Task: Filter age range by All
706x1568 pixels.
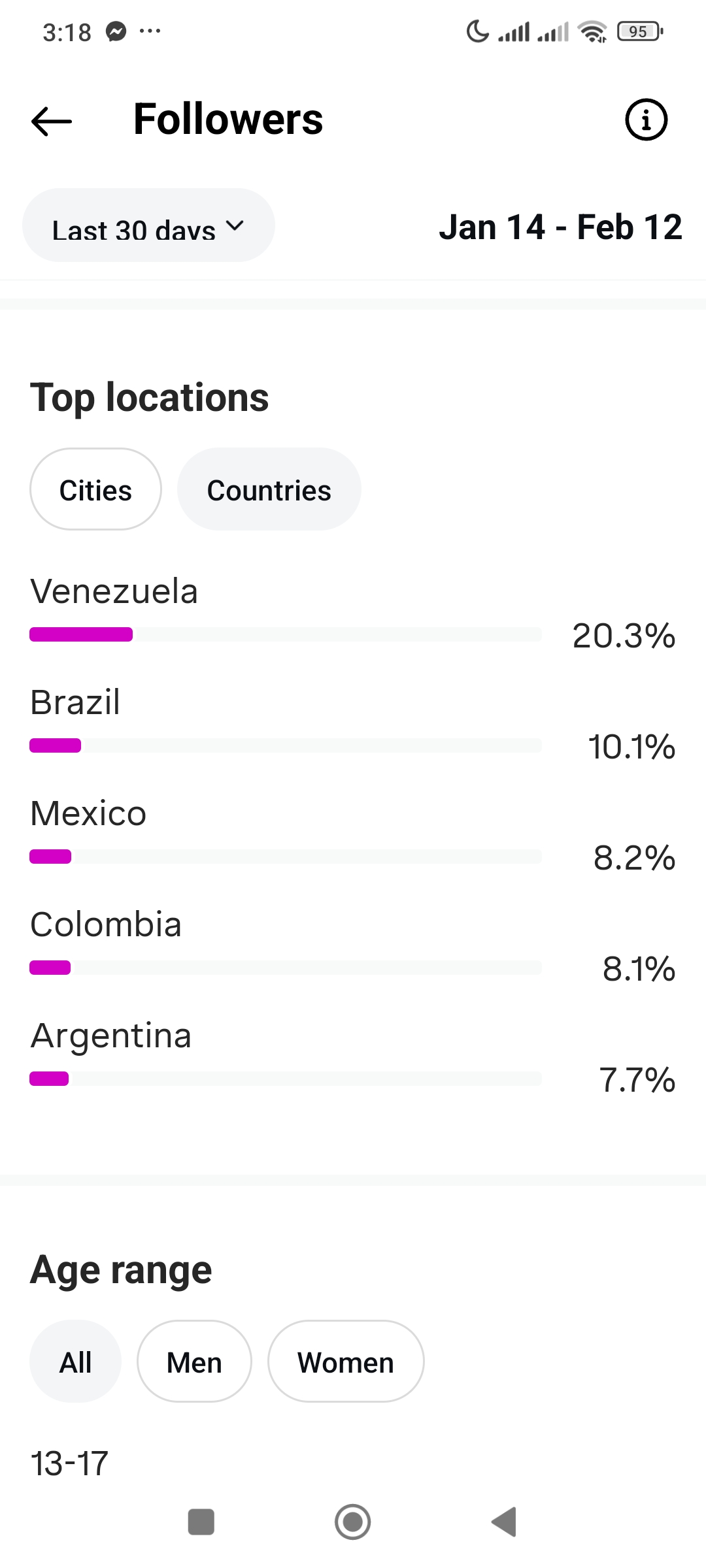Action: point(75,1362)
